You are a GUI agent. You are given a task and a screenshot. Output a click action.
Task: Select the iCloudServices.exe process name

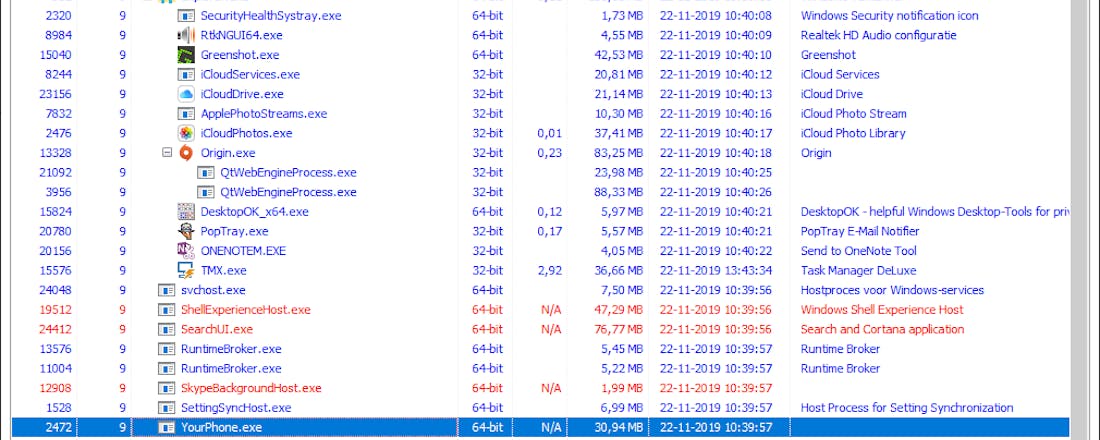[250, 74]
